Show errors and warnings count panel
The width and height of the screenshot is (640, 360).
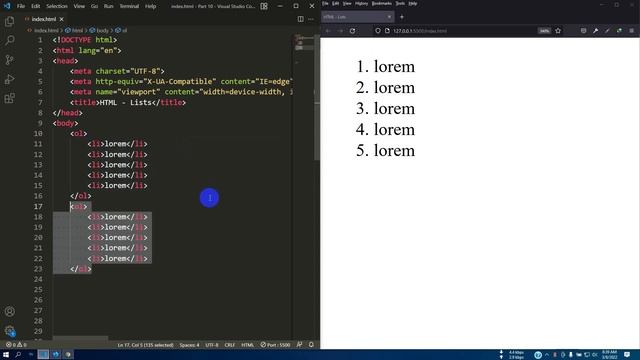tap(16, 345)
